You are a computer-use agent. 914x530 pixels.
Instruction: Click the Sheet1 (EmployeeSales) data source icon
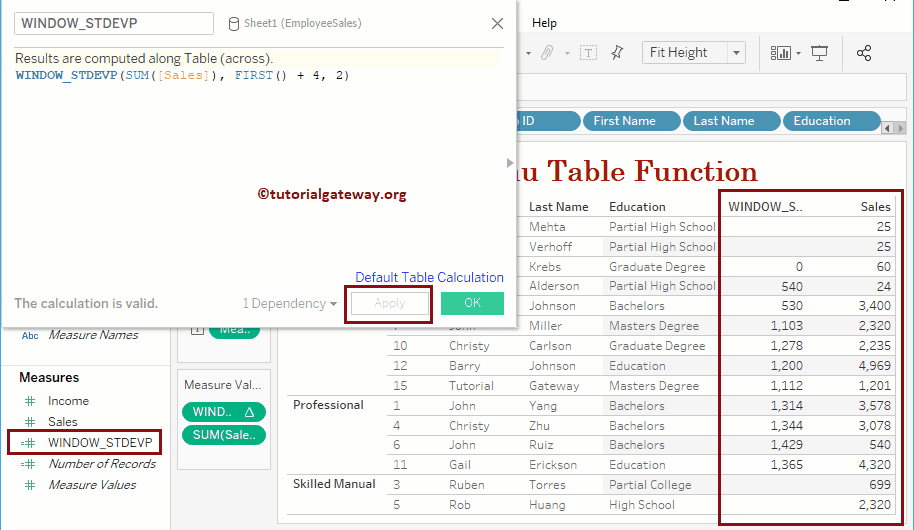233,24
